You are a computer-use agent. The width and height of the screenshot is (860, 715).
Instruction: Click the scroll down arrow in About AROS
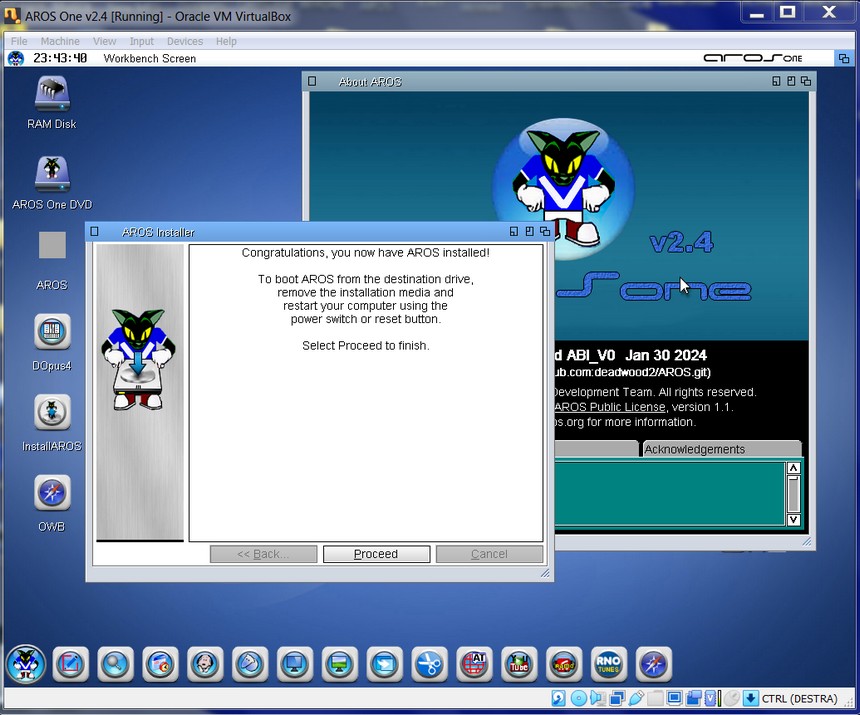793,520
